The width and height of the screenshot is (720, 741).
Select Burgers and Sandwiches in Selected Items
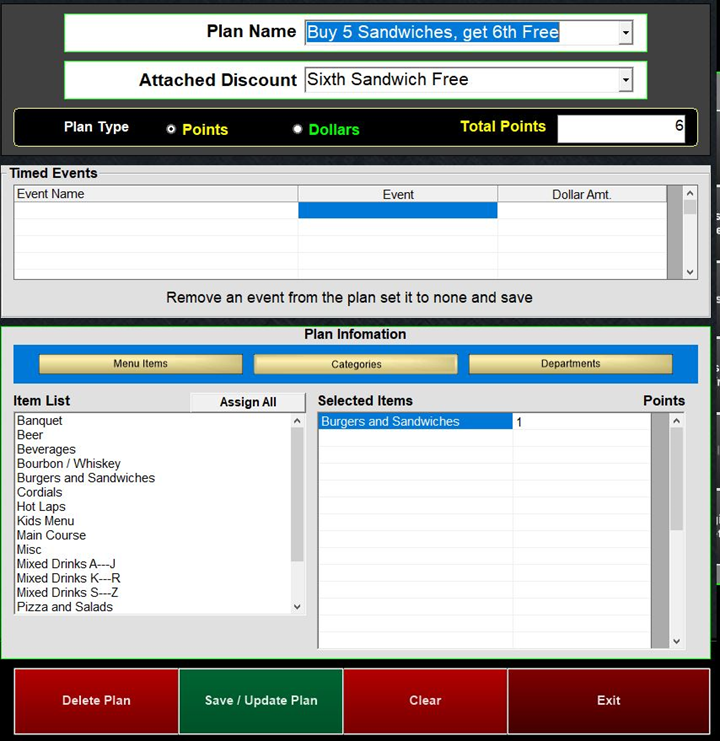pos(390,422)
